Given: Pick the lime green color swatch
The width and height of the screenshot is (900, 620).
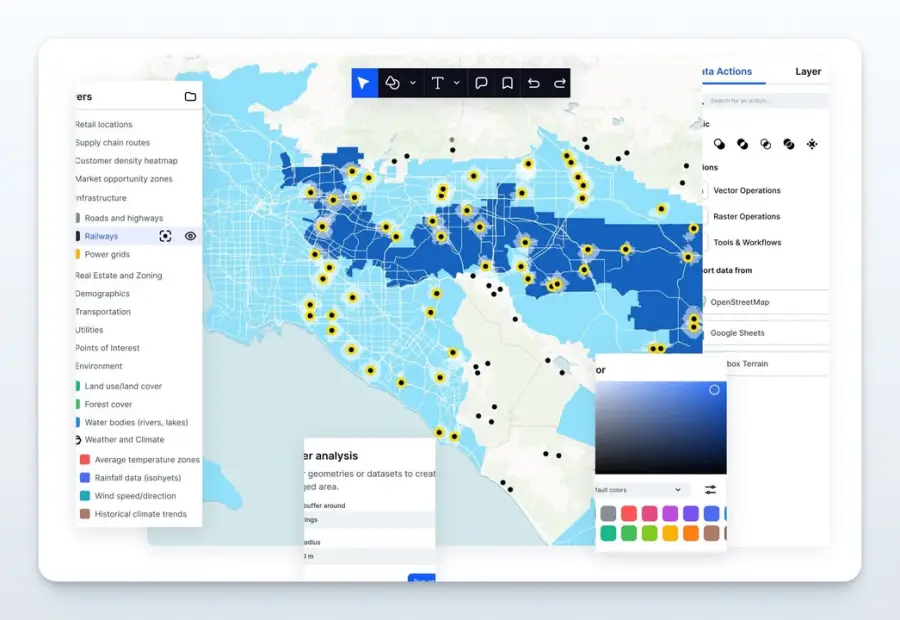Looking at the screenshot, I should point(649,533).
